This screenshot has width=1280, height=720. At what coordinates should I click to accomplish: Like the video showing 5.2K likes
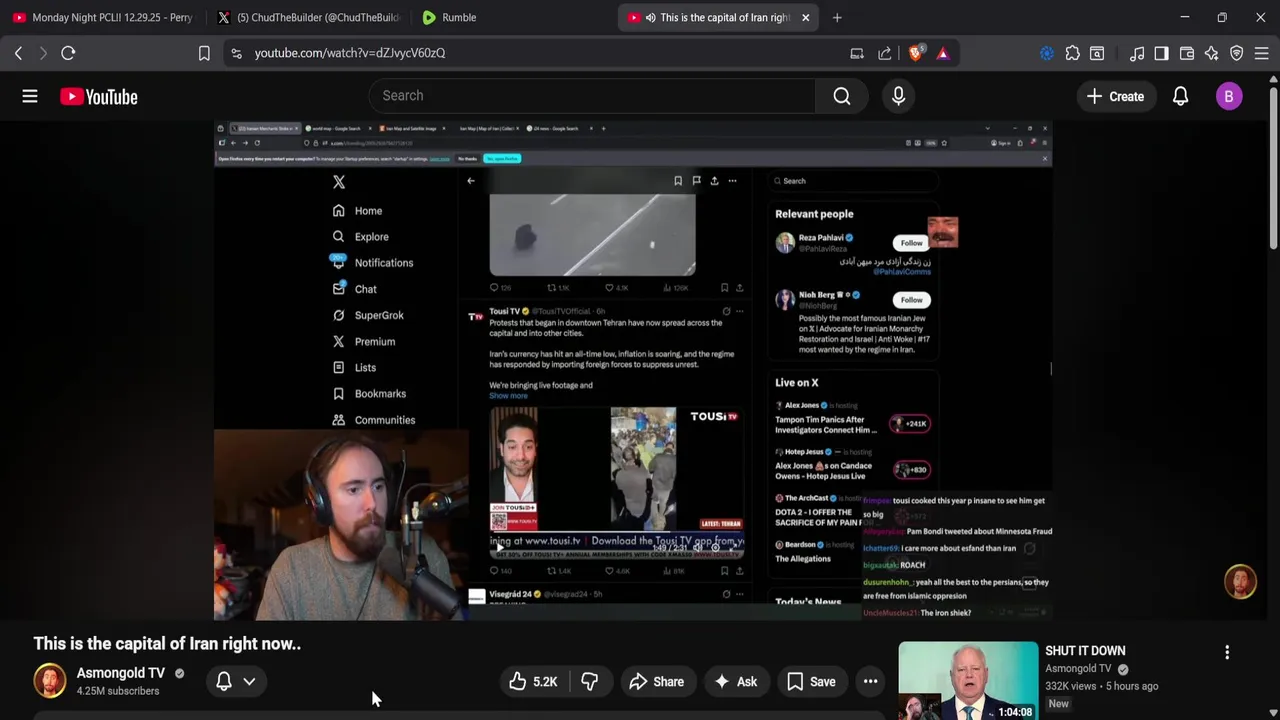click(533, 682)
